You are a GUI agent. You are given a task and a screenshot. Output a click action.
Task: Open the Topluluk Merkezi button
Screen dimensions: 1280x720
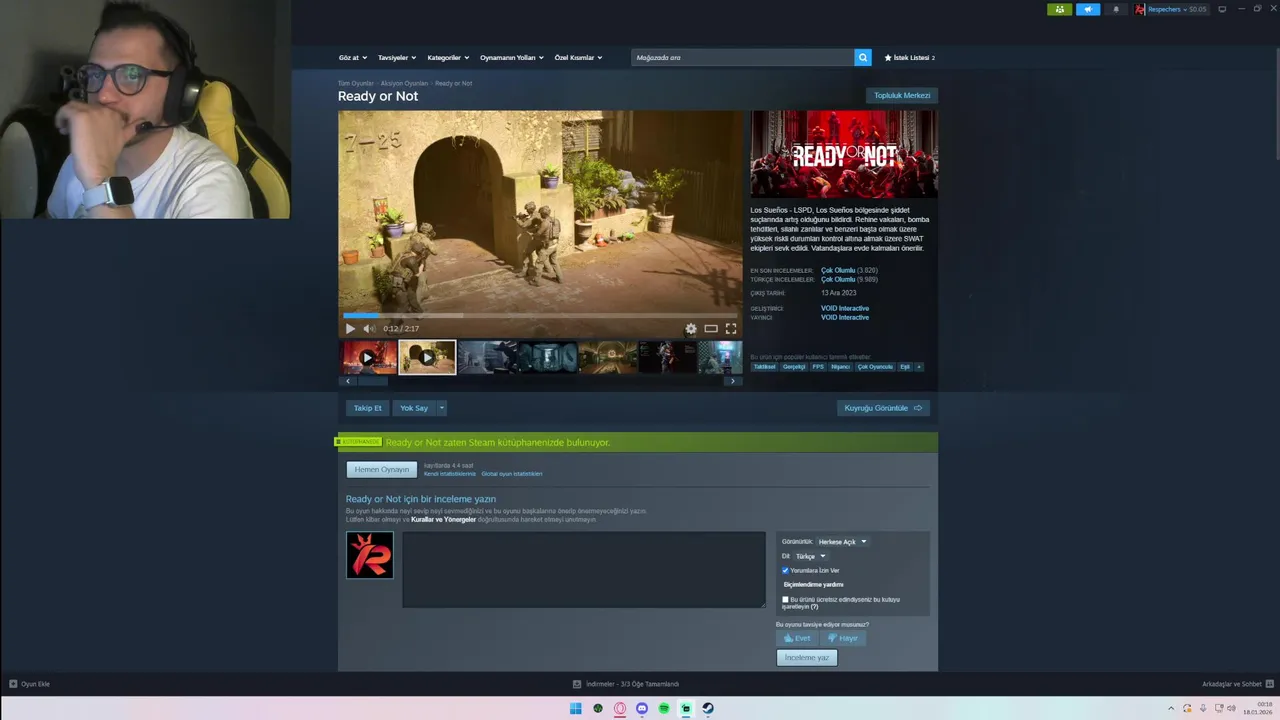point(902,96)
